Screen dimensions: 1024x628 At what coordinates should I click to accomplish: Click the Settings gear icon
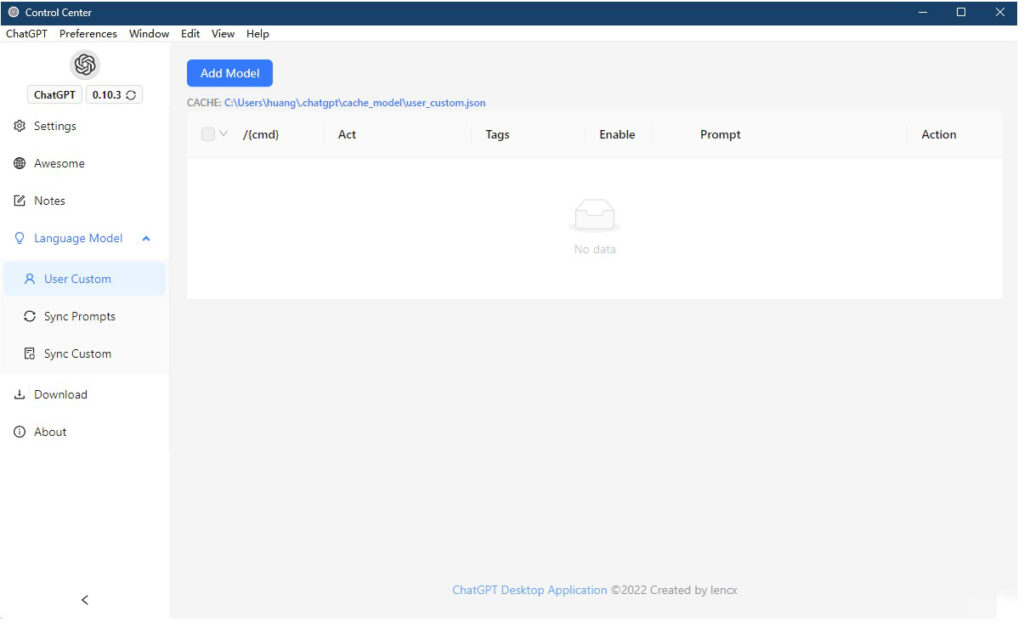20,126
